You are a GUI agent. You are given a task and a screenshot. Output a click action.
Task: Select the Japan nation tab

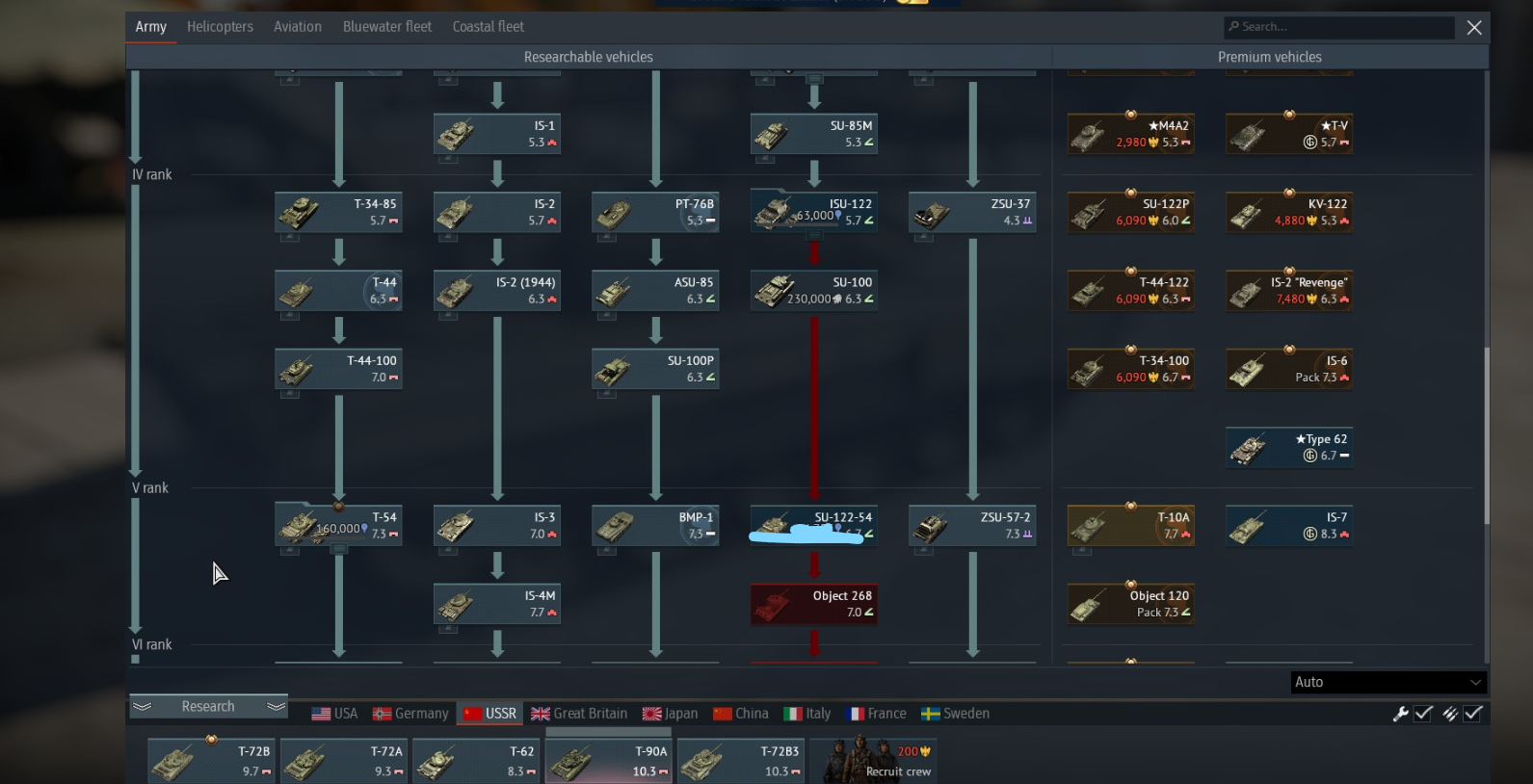670,714
